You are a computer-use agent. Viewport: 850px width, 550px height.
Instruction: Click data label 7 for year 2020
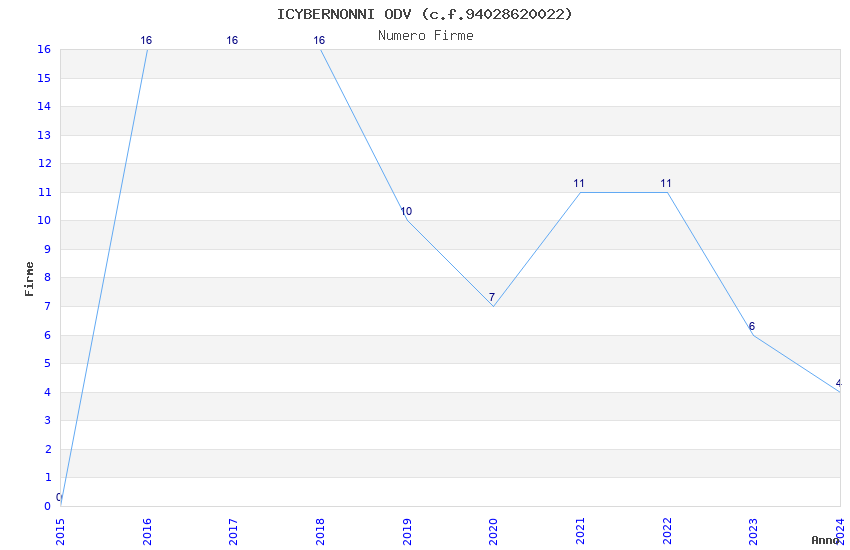(492, 297)
